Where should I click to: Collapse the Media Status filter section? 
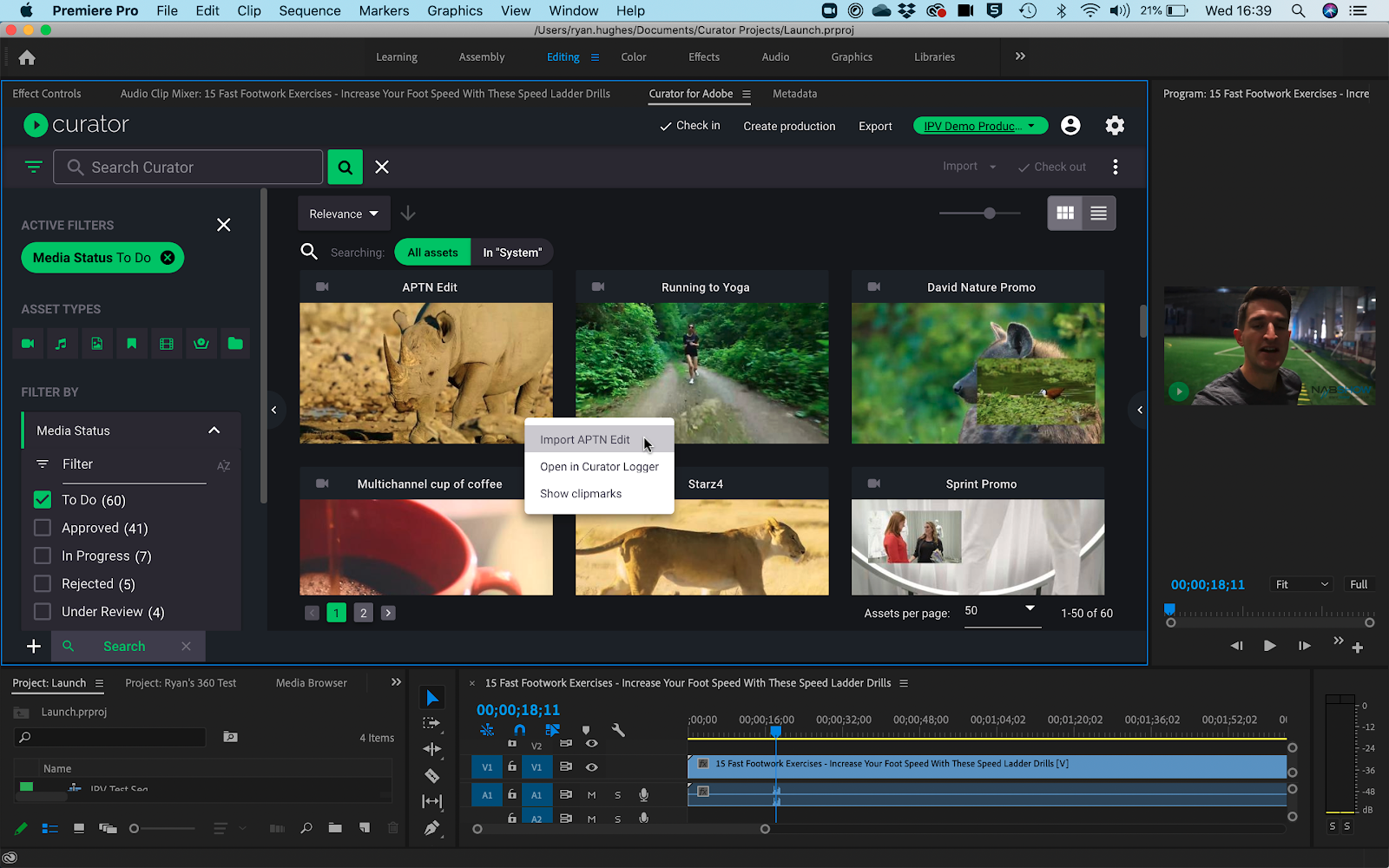point(214,431)
